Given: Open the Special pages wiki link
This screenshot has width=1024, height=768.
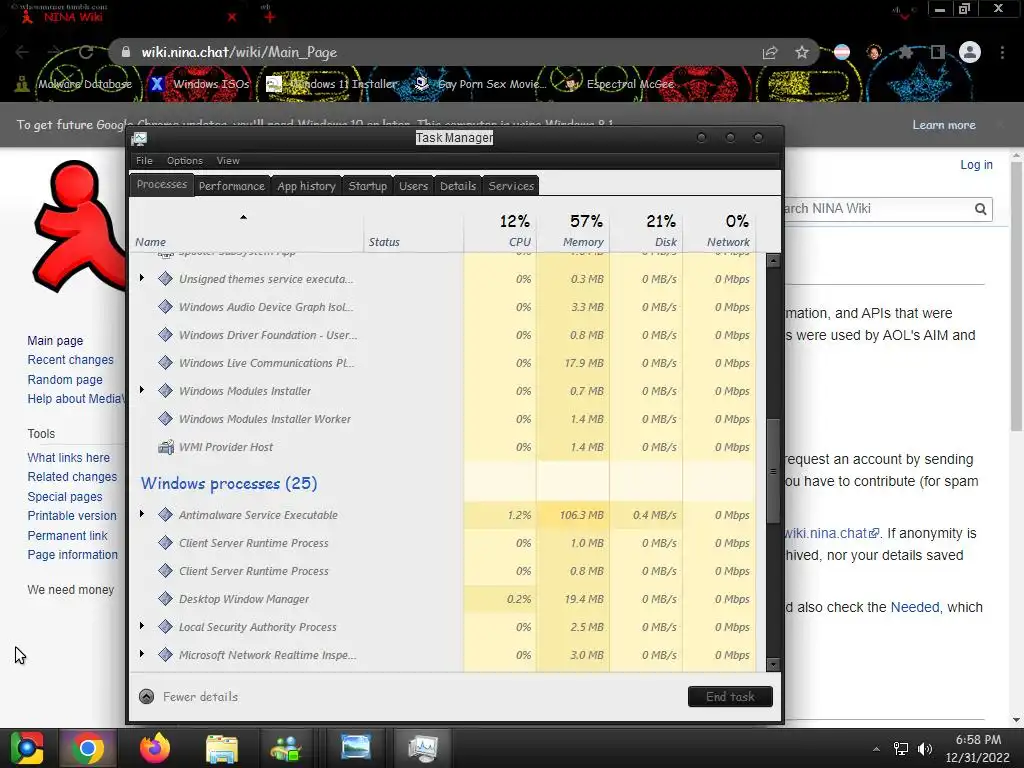Looking at the screenshot, I should 65,496.
